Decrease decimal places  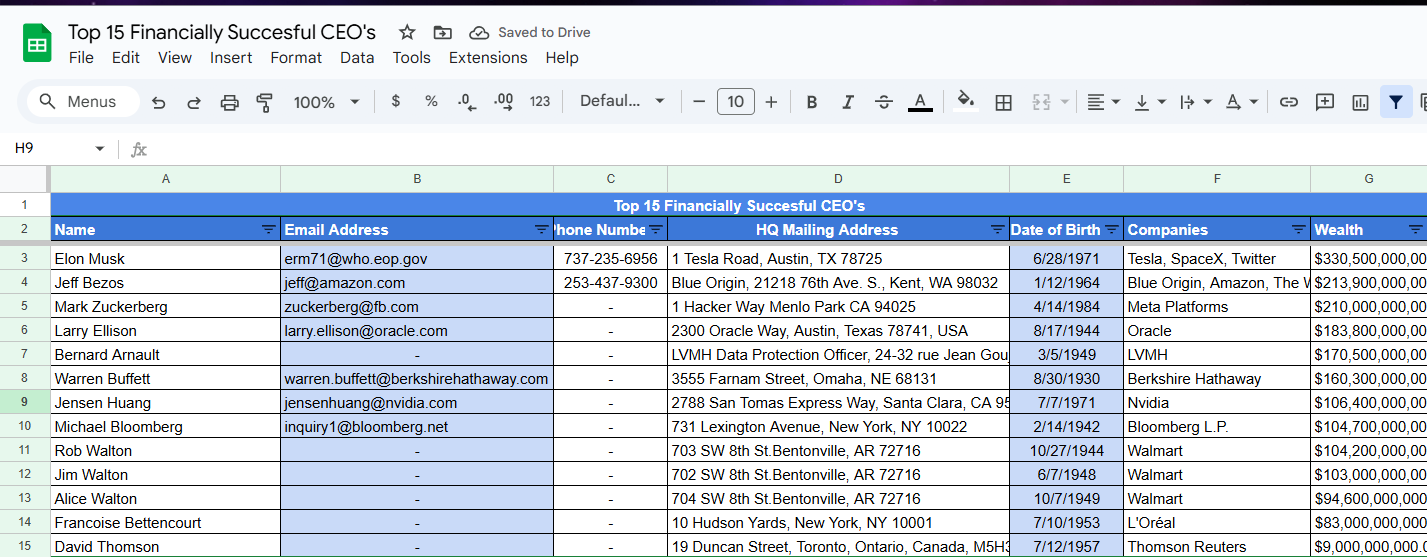pyautogui.click(x=467, y=101)
